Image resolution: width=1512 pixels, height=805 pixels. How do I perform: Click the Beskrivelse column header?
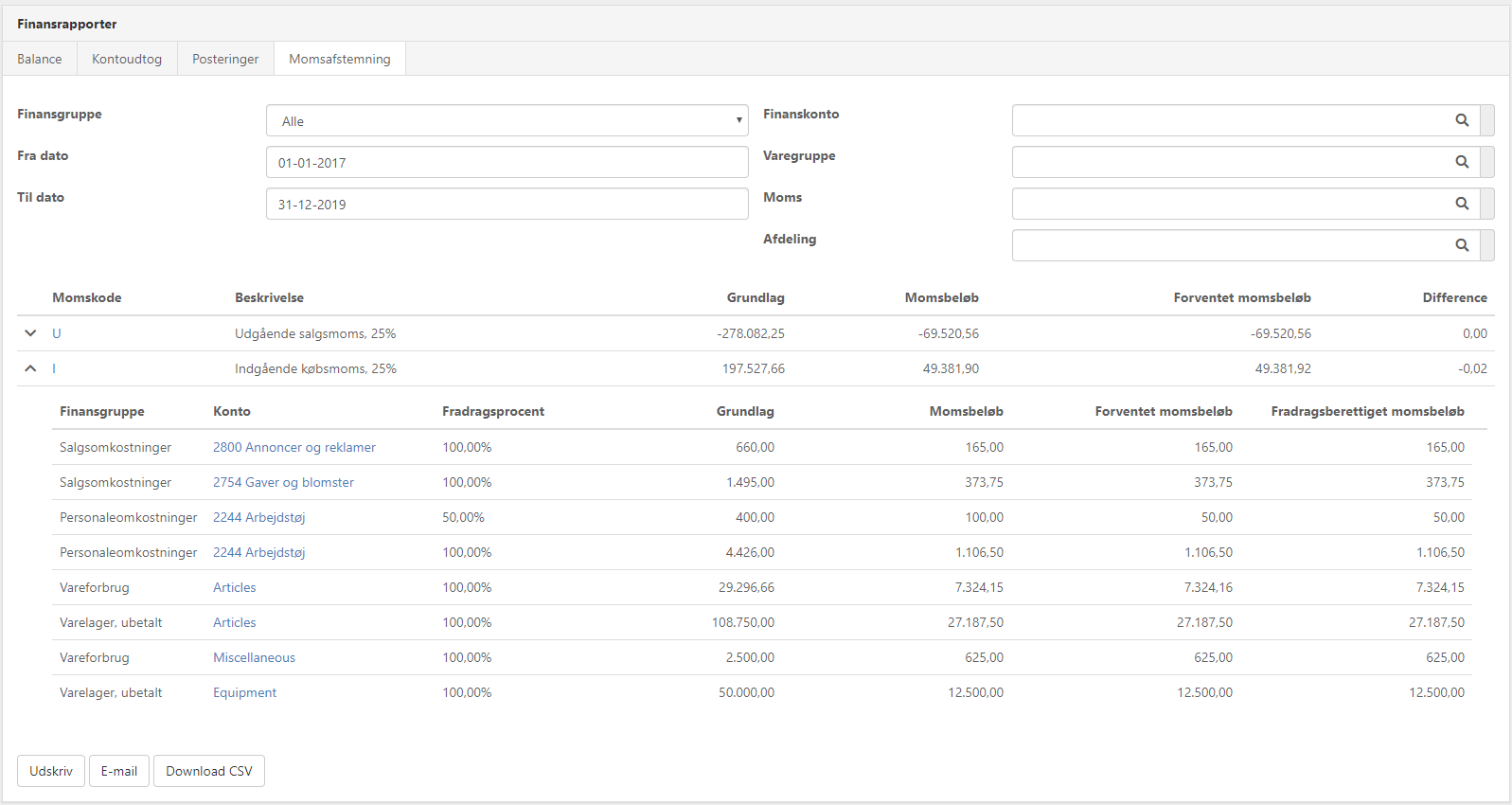269,297
